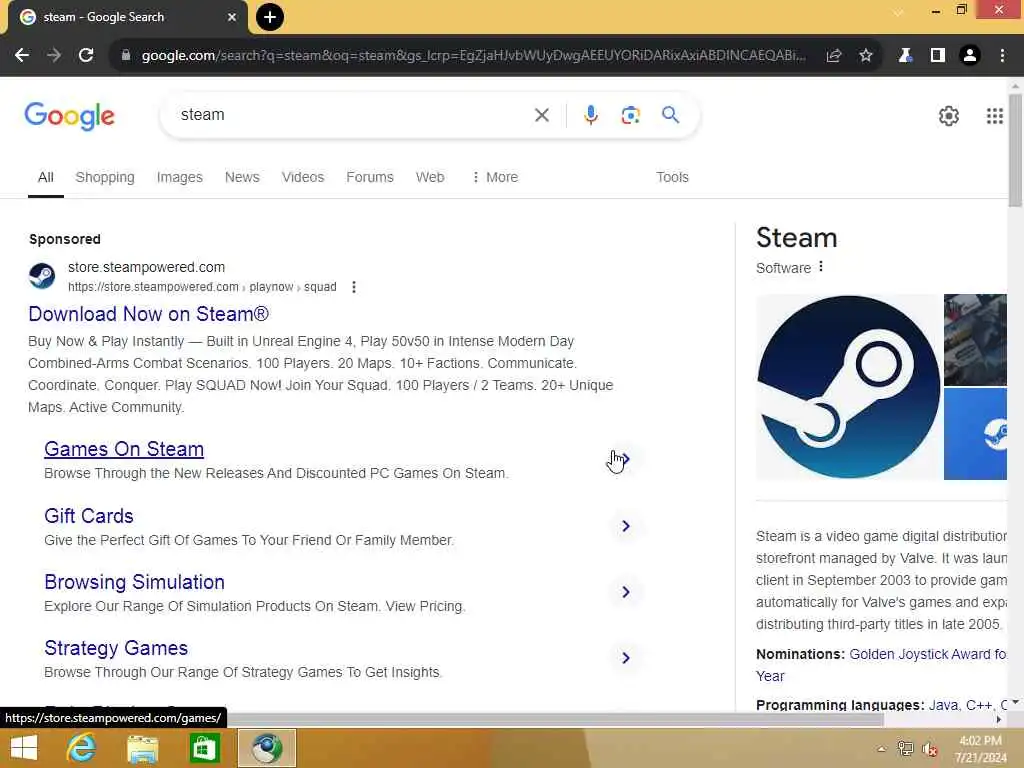The width and height of the screenshot is (1024, 768).
Task: Launch Internet Explorer from the taskbar
Action: (82, 748)
